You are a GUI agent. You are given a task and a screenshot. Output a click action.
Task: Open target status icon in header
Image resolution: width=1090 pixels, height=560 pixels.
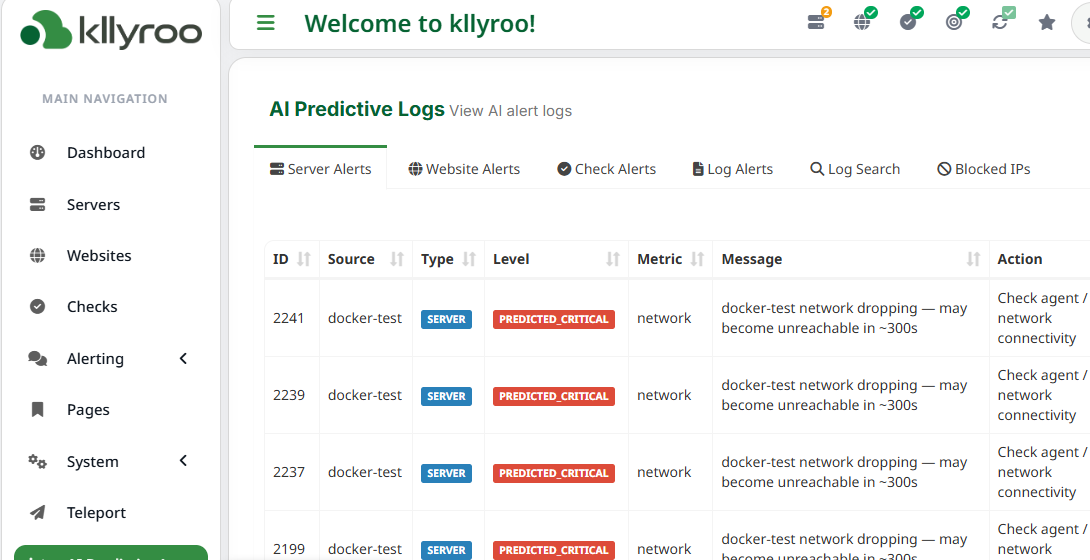954,22
